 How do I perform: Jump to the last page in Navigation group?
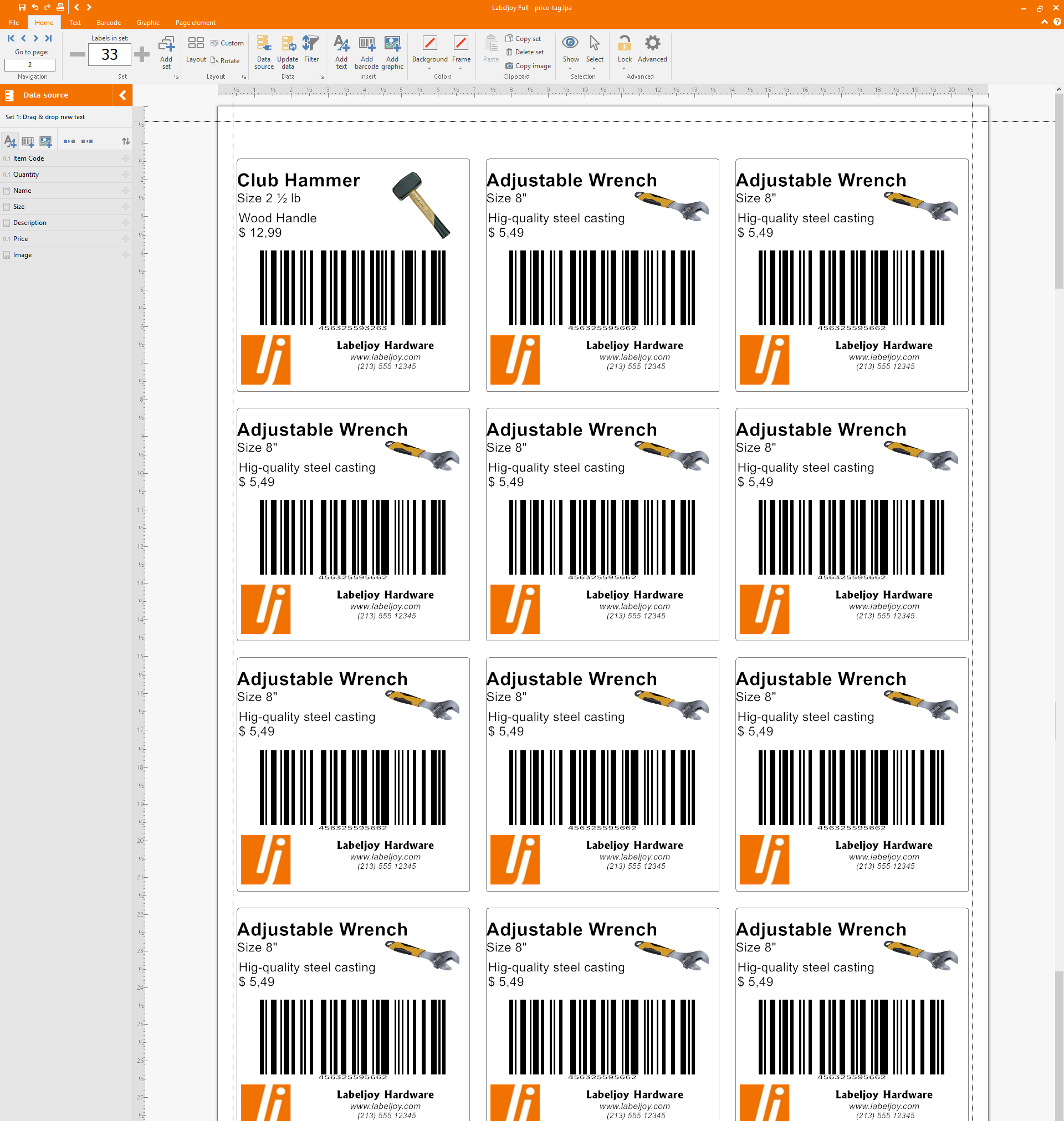coord(48,38)
